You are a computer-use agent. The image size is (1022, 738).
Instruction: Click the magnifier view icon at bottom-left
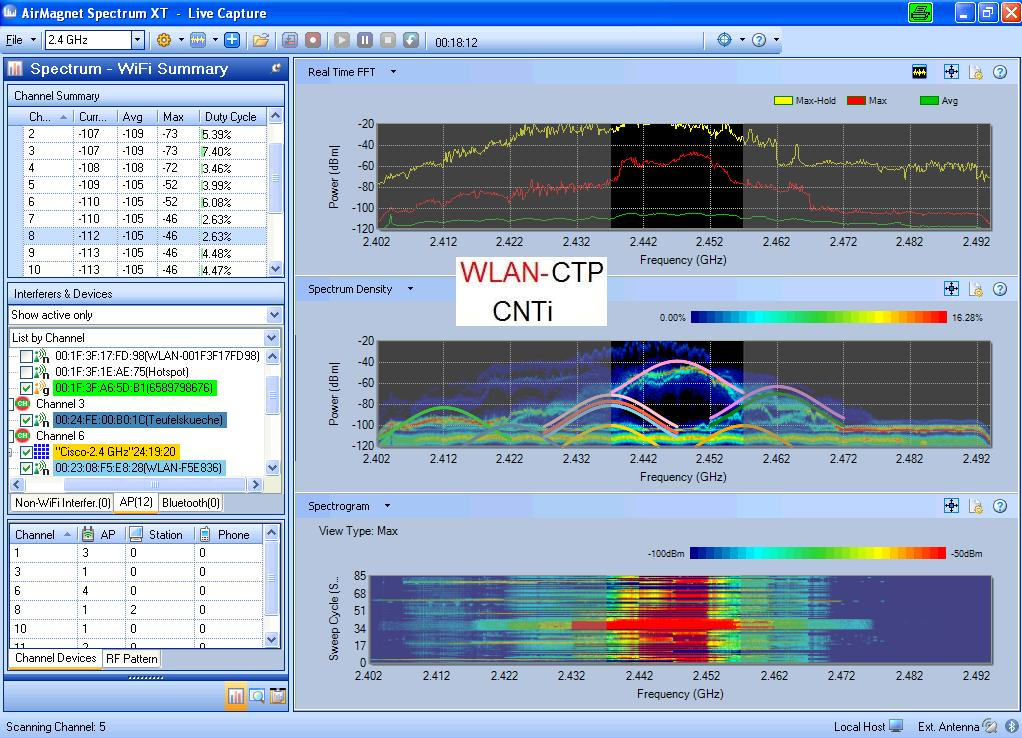pos(257,696)
